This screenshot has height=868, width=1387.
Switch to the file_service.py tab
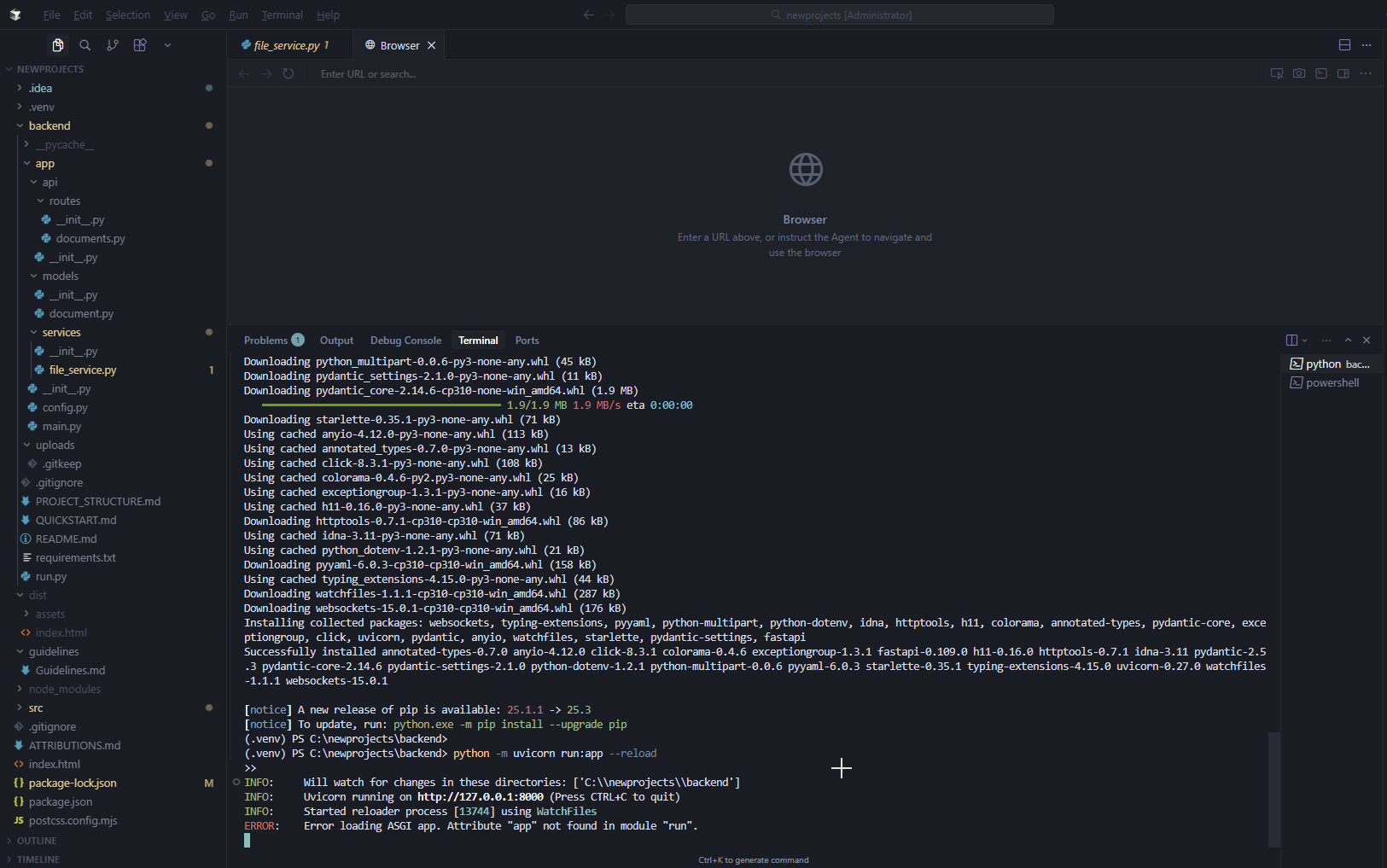click(290, 46)
